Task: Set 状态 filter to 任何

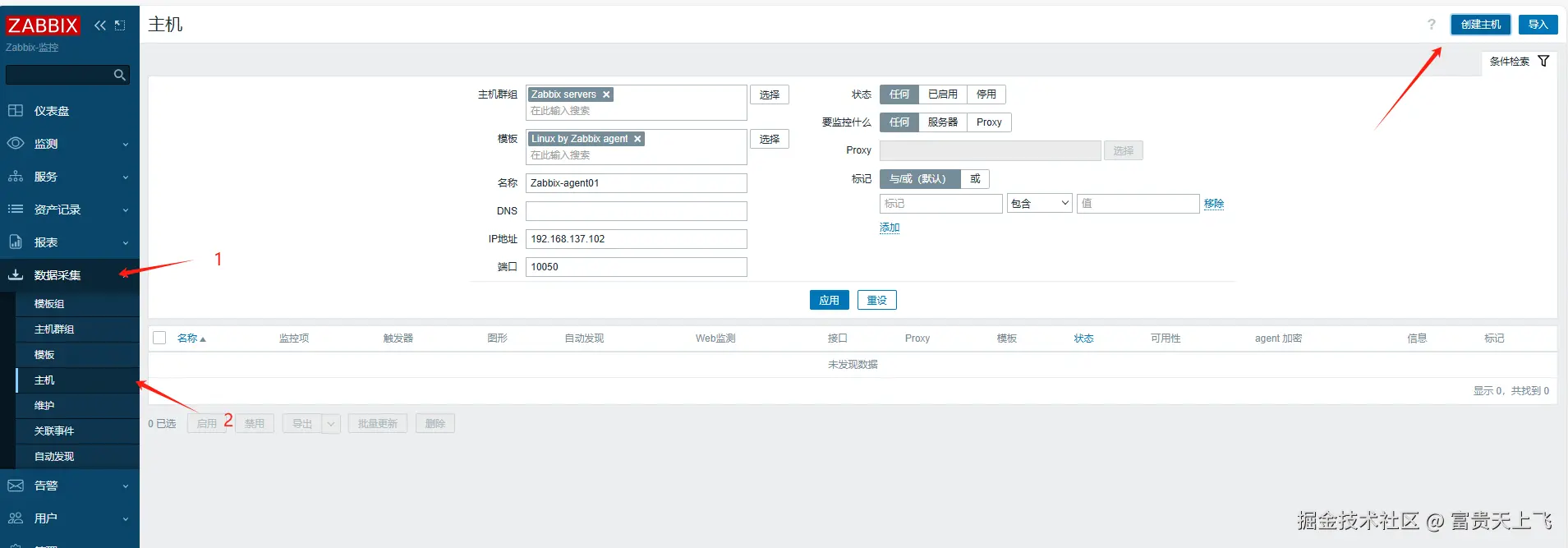Action: coord(899,94)
